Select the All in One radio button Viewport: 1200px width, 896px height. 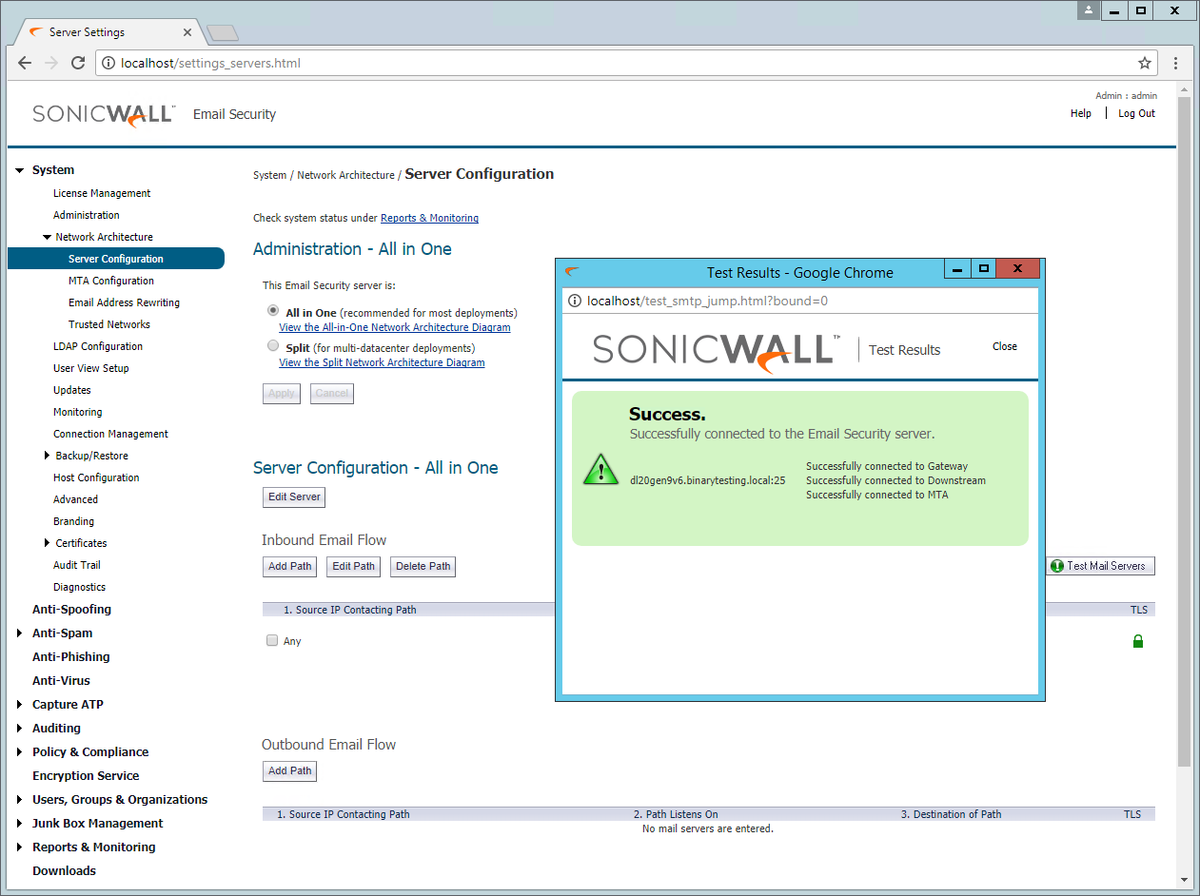273,310
